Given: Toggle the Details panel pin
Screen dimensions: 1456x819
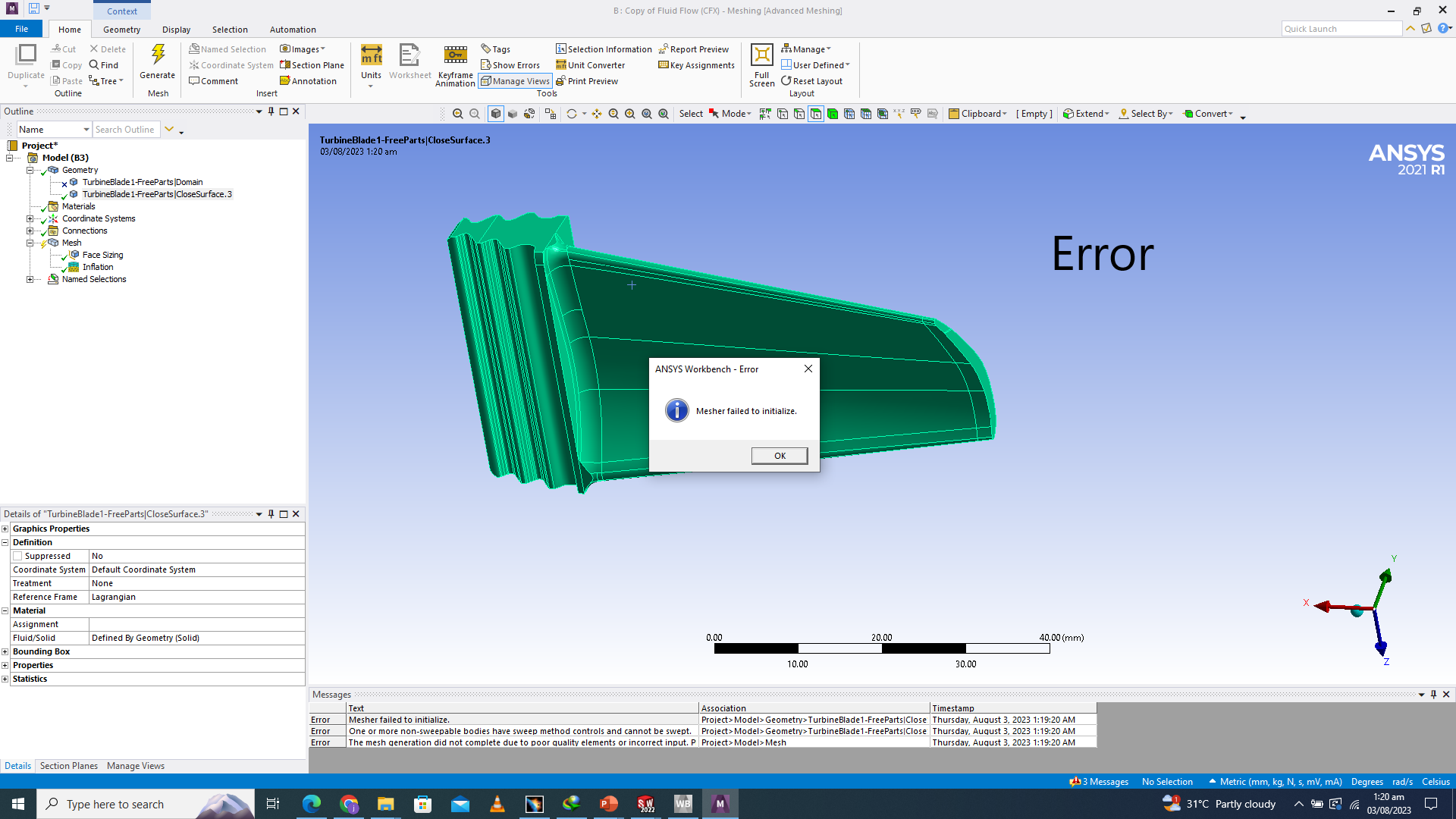Looking at the screenshot, I should (271, 514).
